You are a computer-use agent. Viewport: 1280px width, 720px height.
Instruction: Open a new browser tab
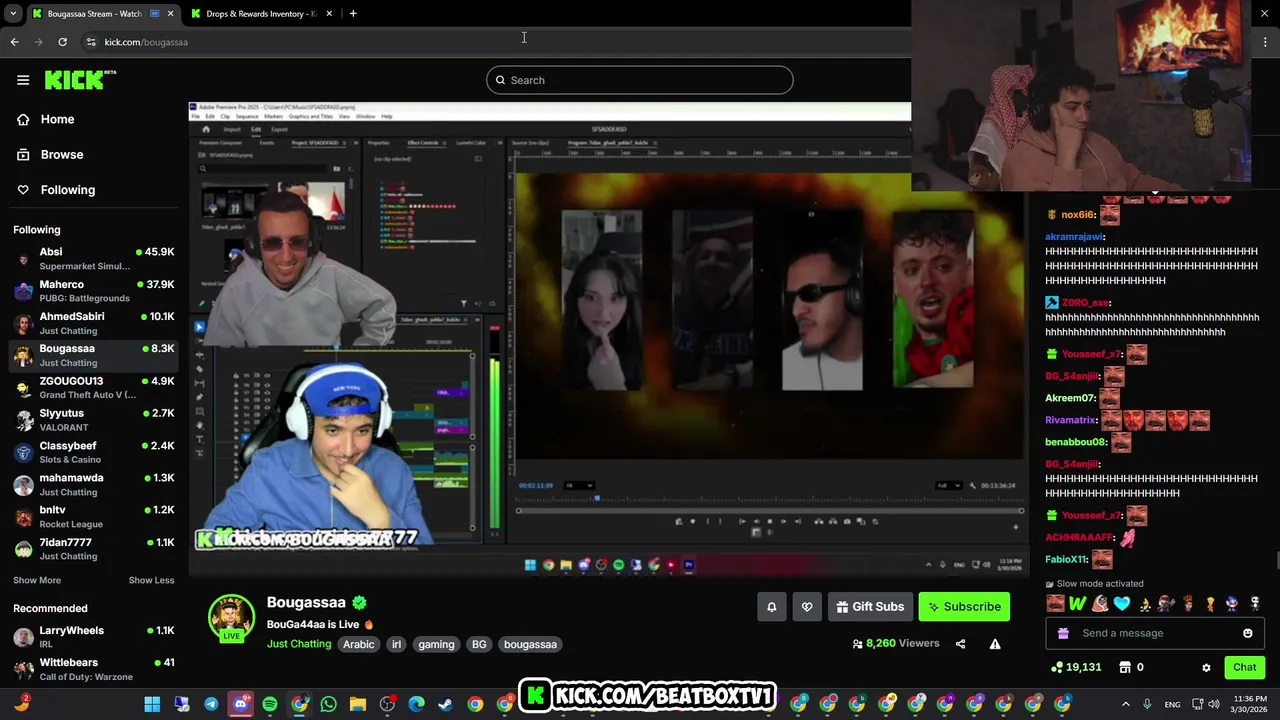coord(353,14)
